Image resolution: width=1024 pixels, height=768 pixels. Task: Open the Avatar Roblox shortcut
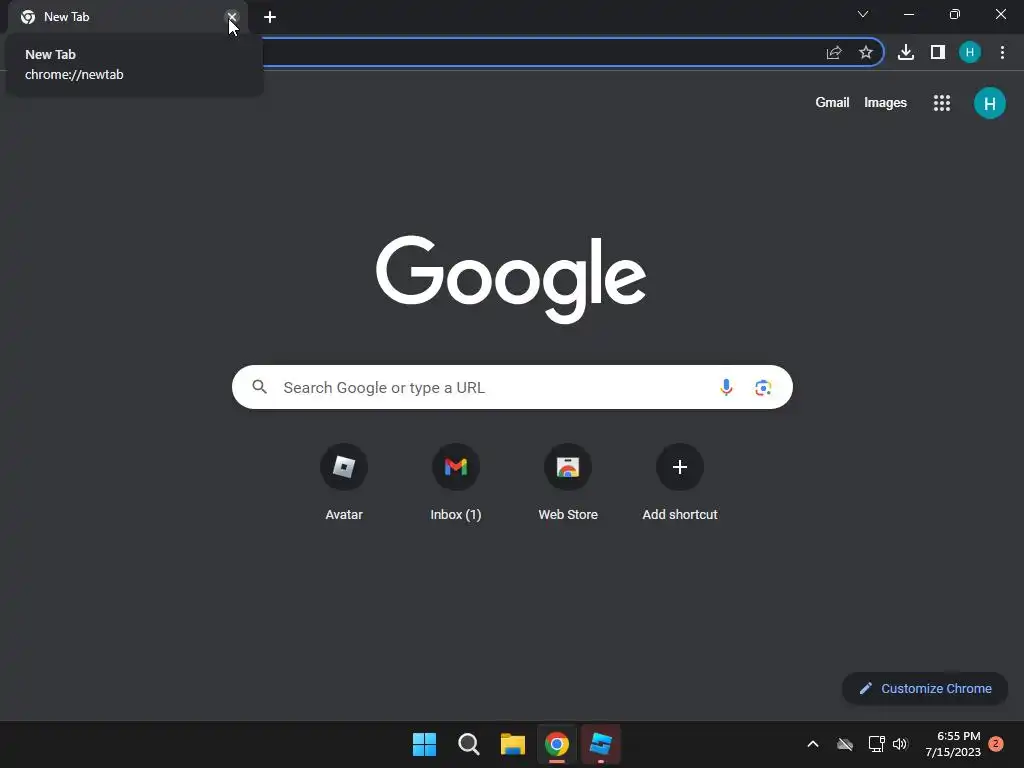(344, 482)
